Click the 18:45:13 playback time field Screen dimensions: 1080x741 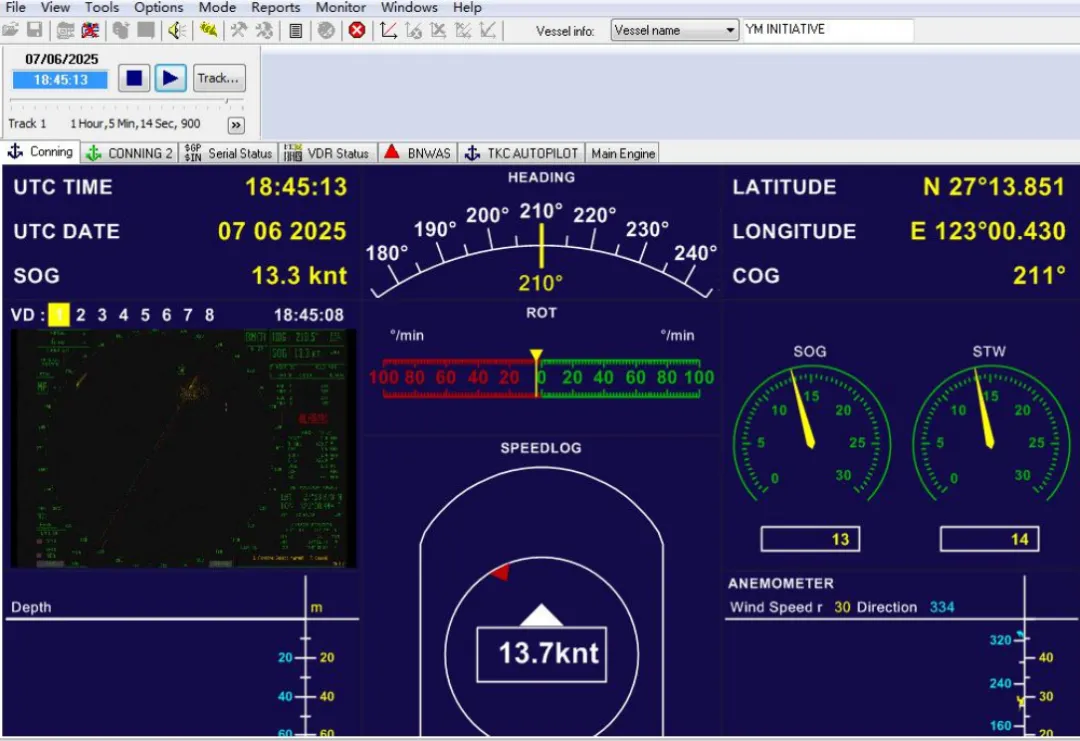(61, 80)
